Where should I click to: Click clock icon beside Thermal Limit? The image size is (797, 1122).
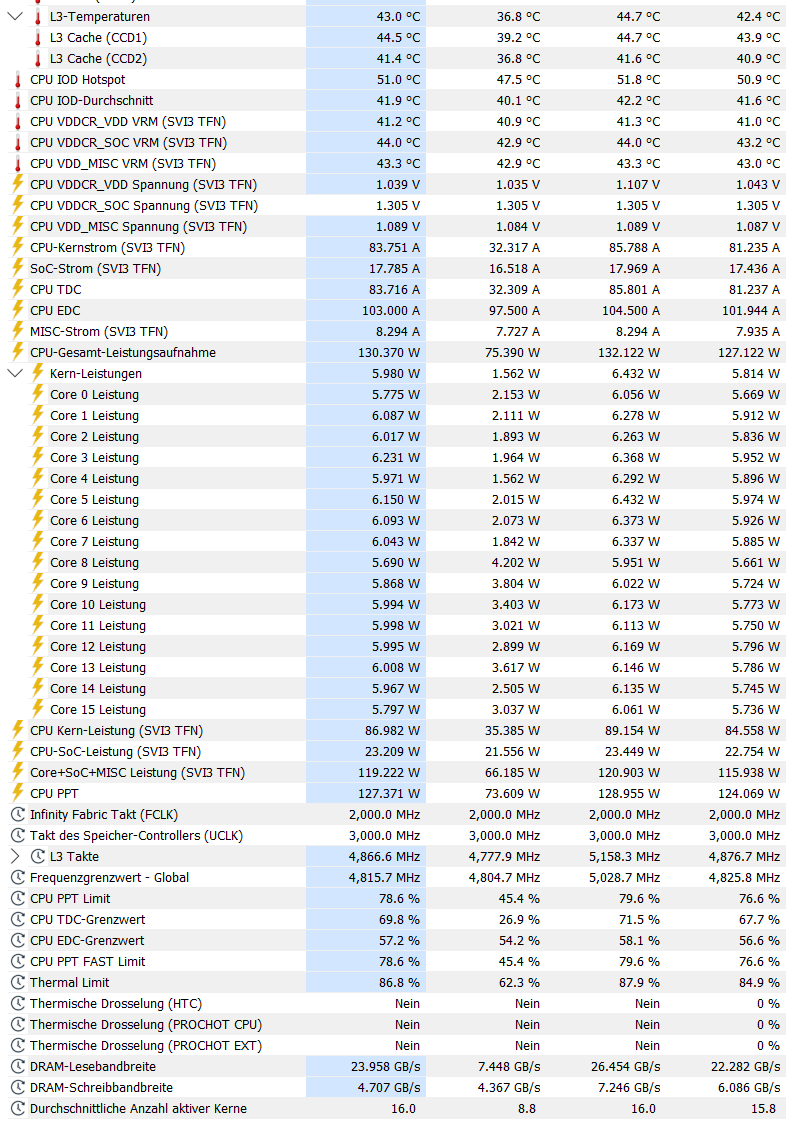[18, 982]
